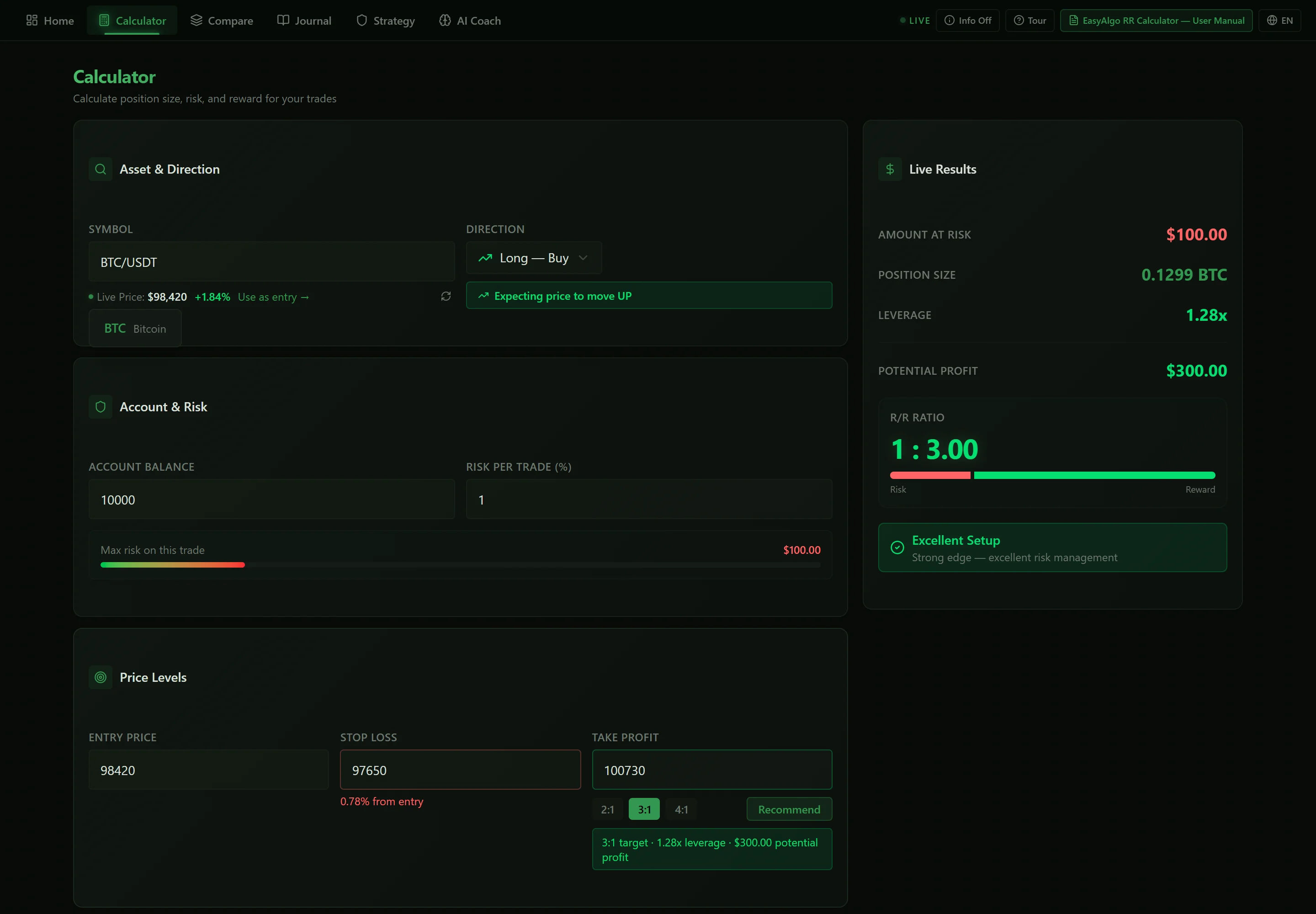Click the Journal book icon
The image size is (1316, 914).
[x=283, y=20]
